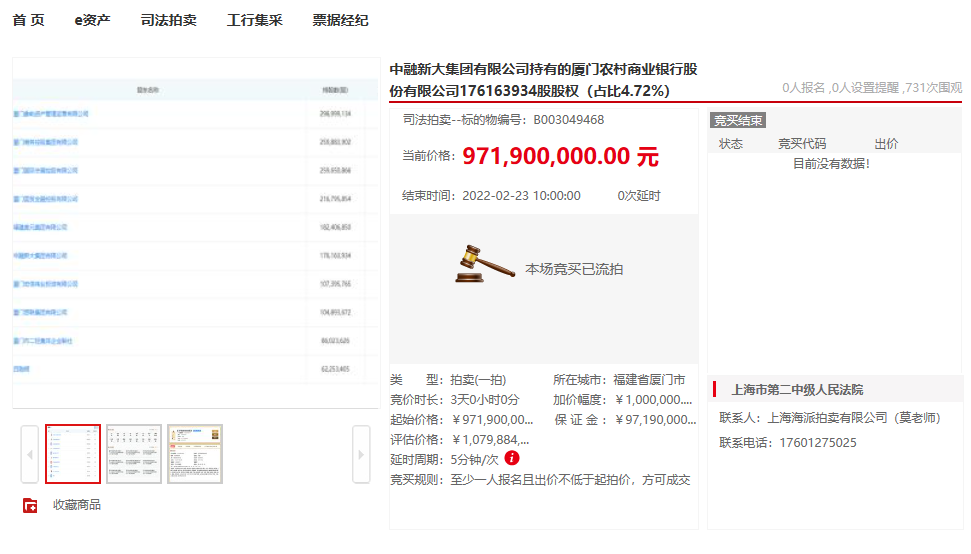Click the red info icon beside 延时周期
971x554 pixels.
point(512,458)
